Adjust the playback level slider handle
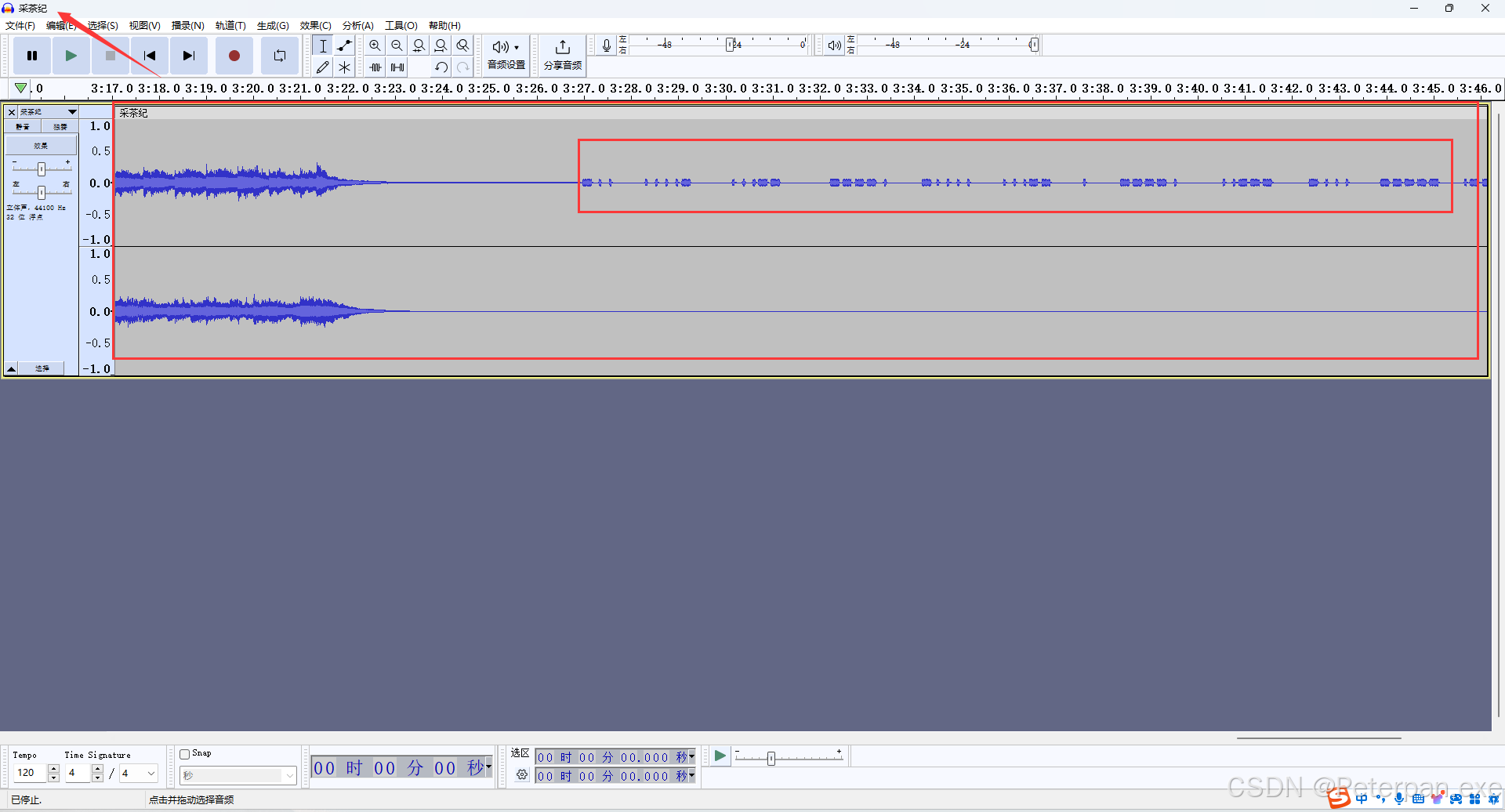Viewport: 1505px width, 812px height. coord(1035,45)
